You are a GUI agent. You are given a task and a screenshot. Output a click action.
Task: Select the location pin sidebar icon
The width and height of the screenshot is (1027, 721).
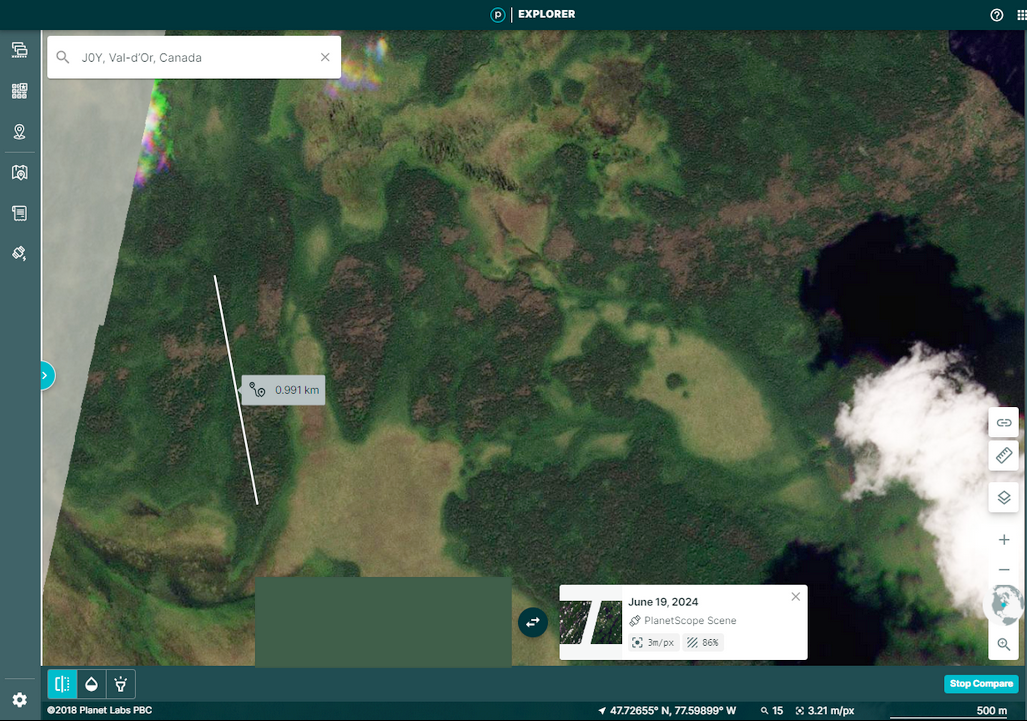coord(20,132)
